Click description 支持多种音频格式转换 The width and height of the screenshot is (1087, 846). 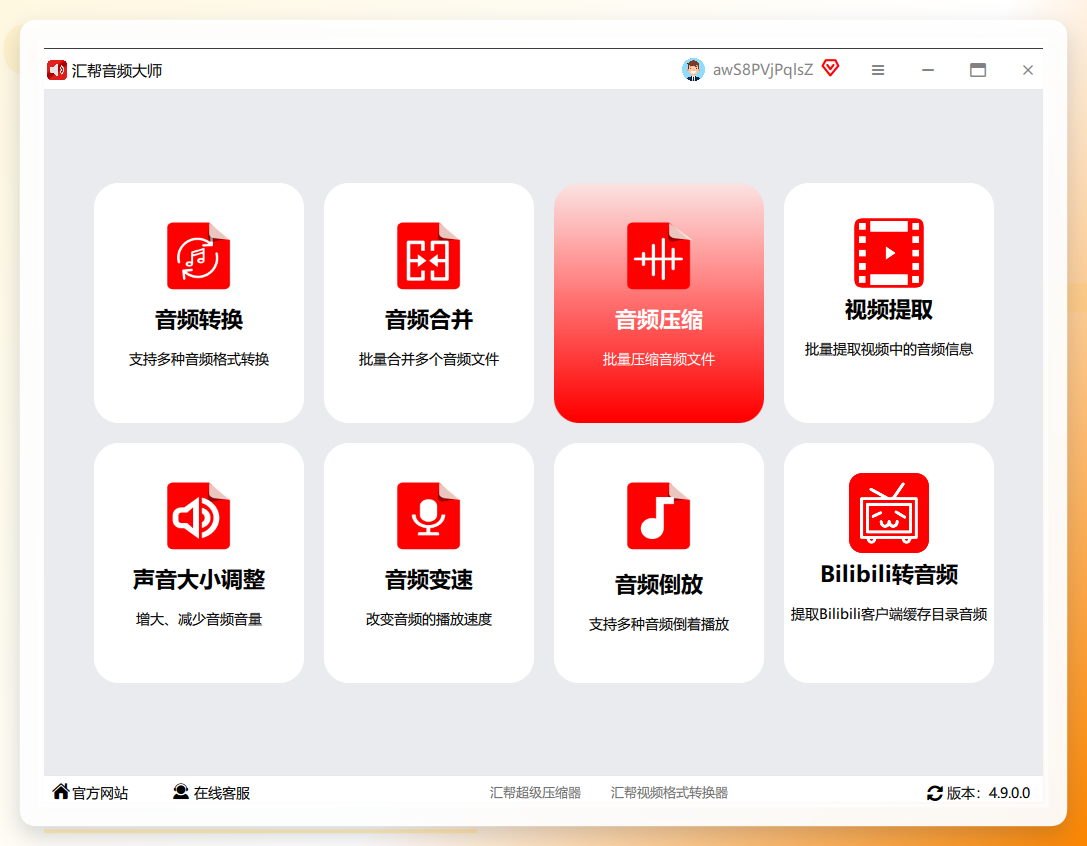click(x=199, y=359)
